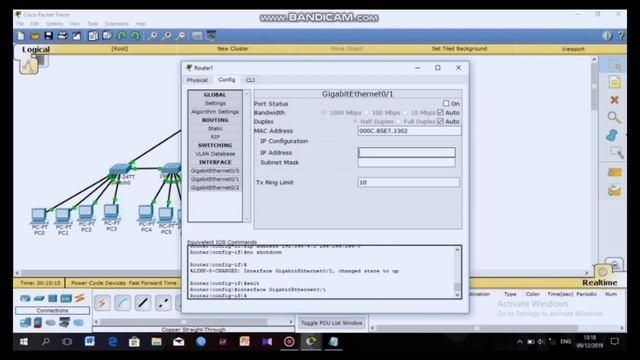Switch to the Config tab
This screenshot has width=640, height=360.
227,80
